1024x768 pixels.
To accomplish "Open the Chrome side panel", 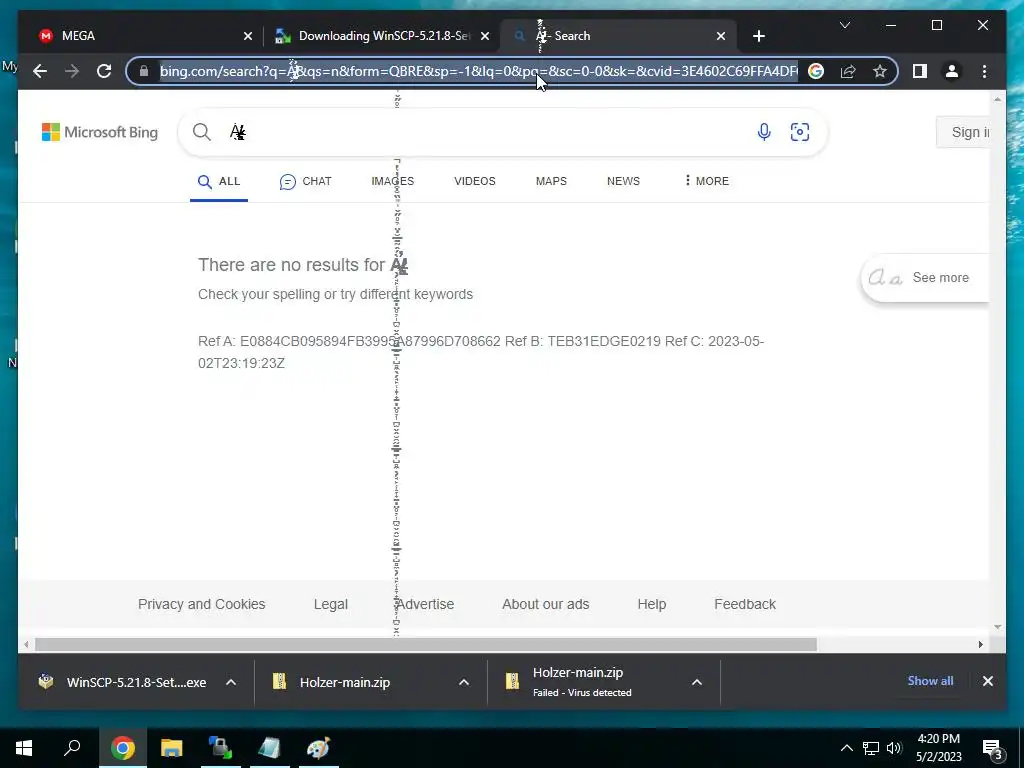I will click(x=920, y=71).
